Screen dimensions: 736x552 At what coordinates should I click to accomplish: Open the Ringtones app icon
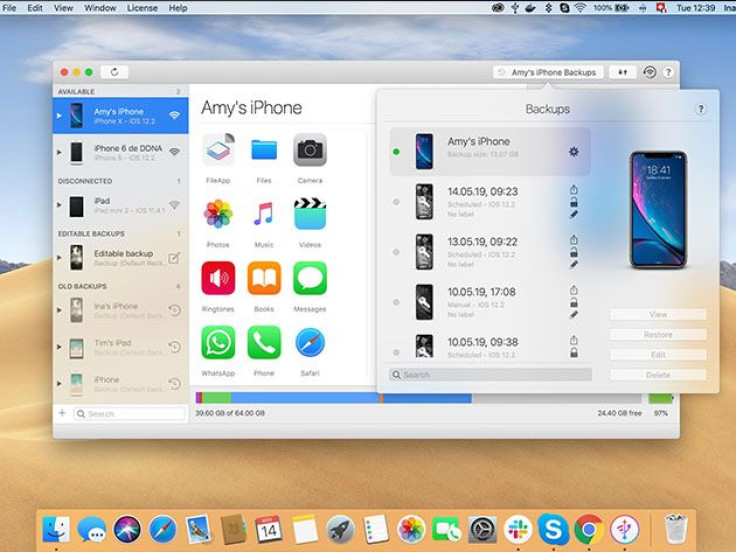tap(218, 278)
